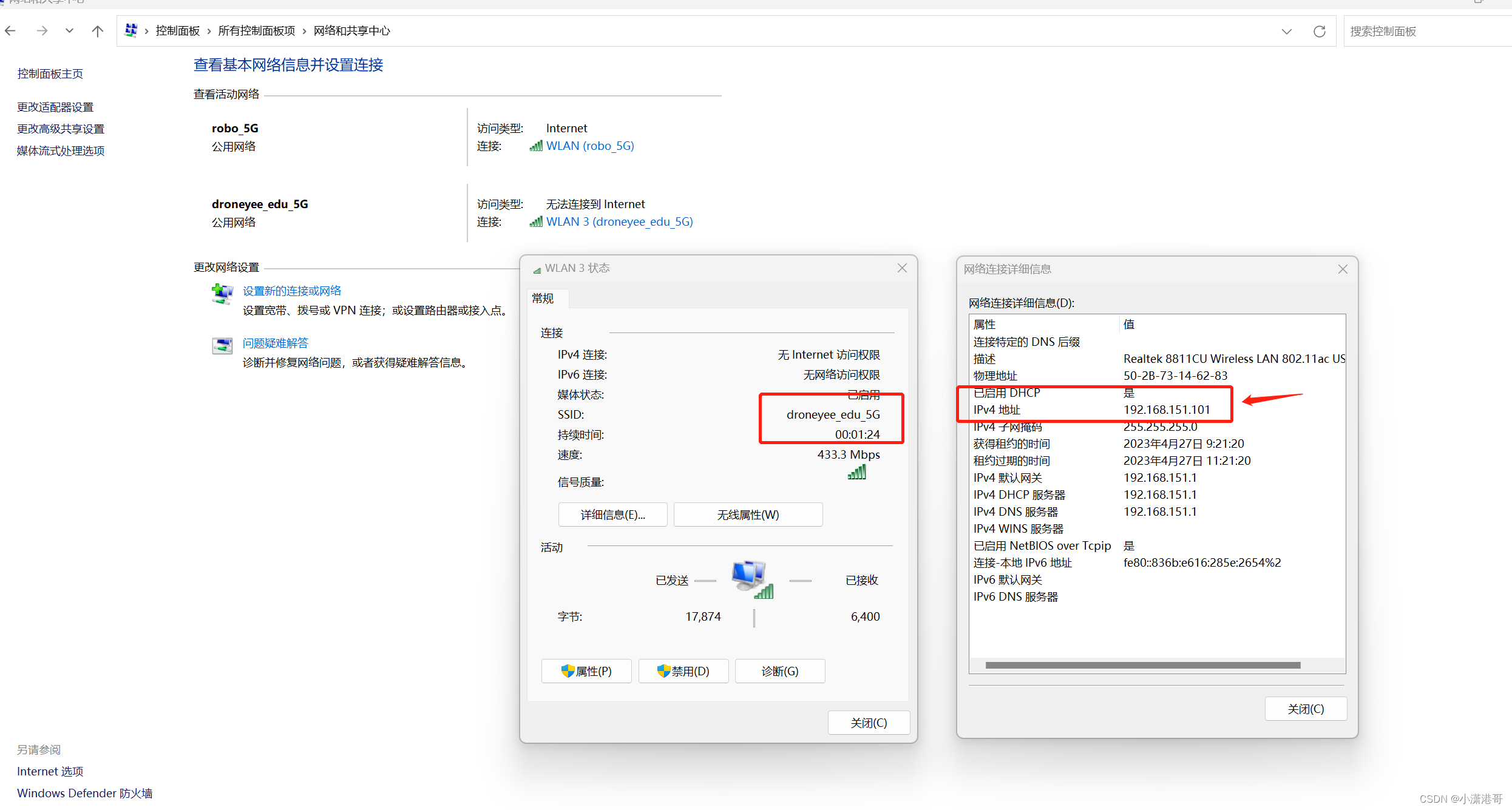The image size is (1512, 810).
Task: Open WLAN 3 (droneyee_edu_5G) connection link
Action: [x=619, y=221]
